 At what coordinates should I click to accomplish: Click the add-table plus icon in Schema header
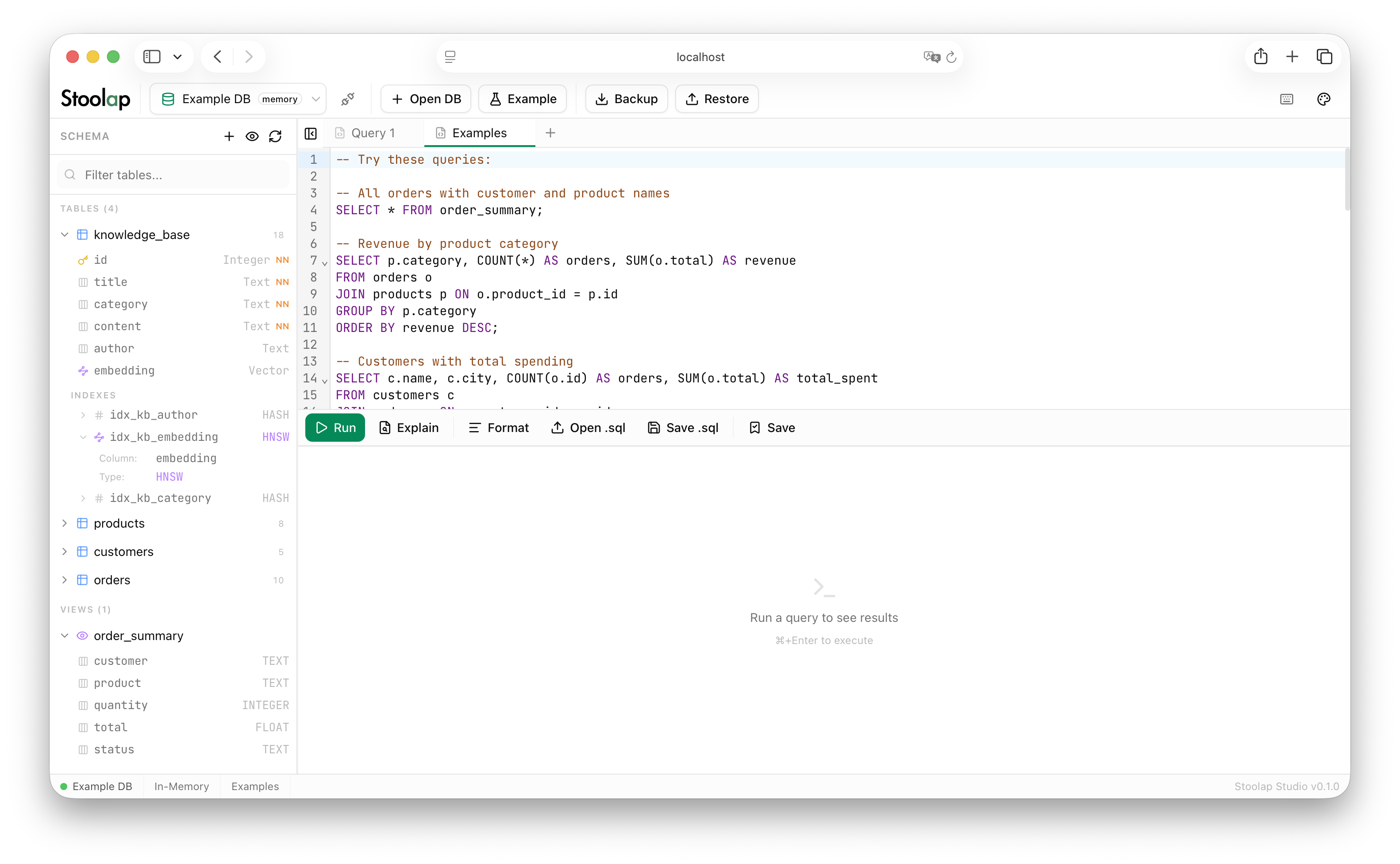point(229,136)
